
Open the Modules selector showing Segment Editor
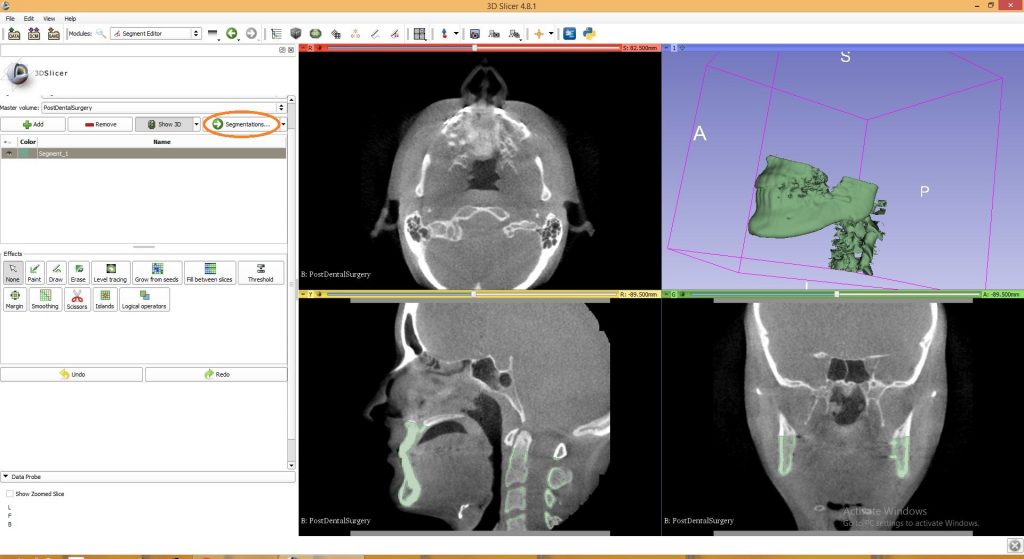(155, 33)
